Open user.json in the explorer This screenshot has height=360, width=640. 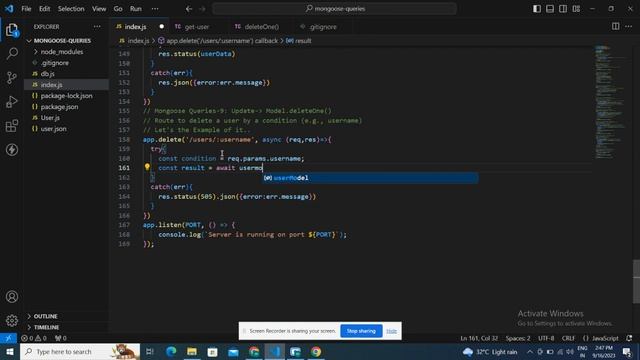53,129
